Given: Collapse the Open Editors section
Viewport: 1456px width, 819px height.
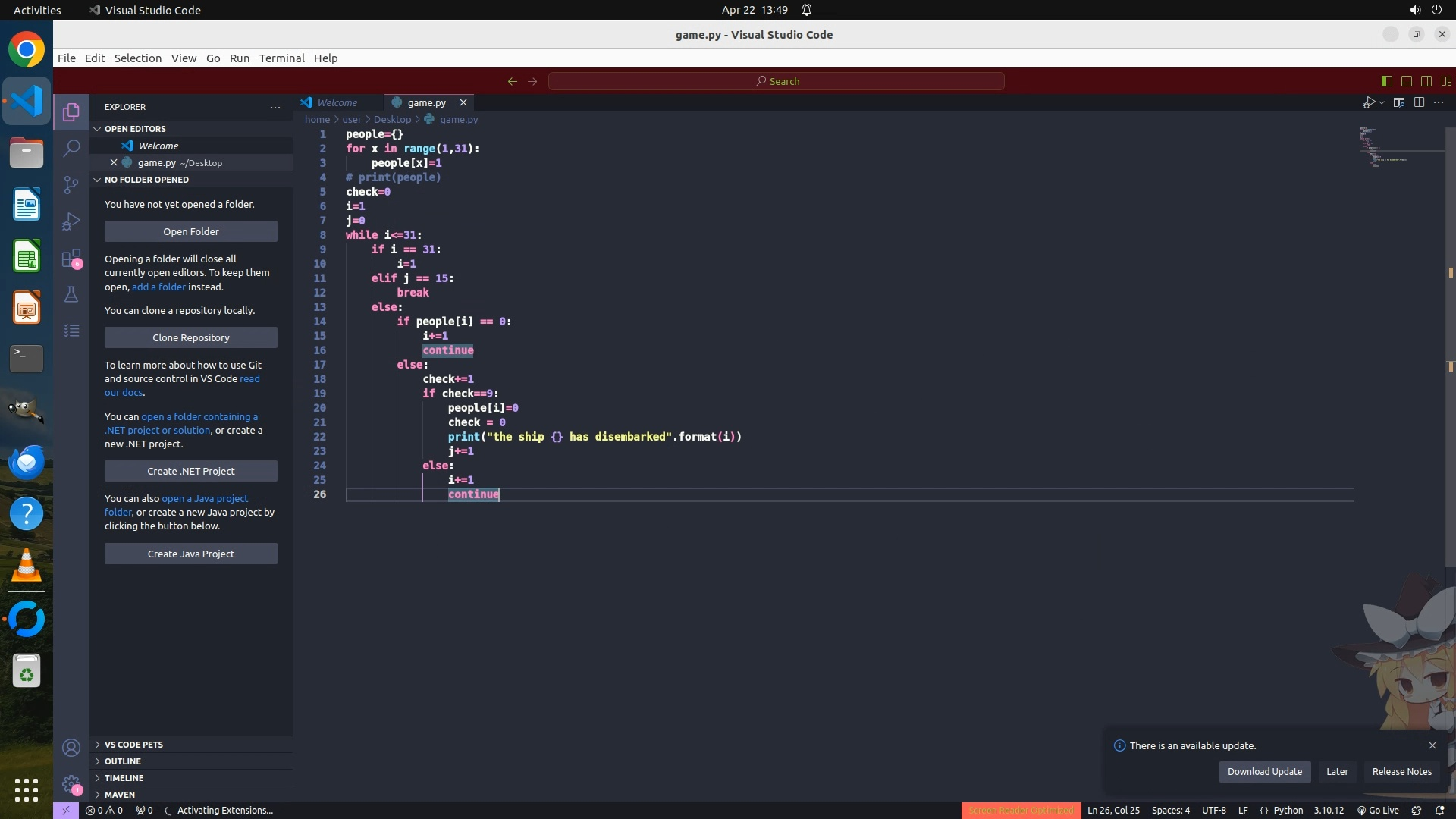Looking at the screenshot, I should tap(135, 129).
